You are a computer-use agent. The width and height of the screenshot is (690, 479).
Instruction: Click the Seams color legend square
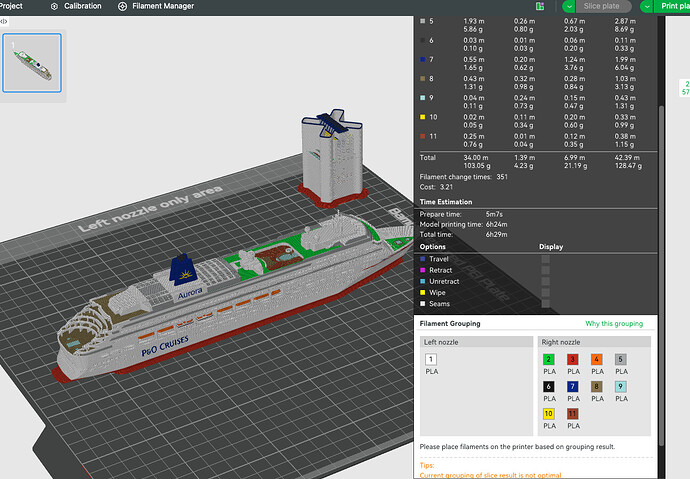pos(423,303)
